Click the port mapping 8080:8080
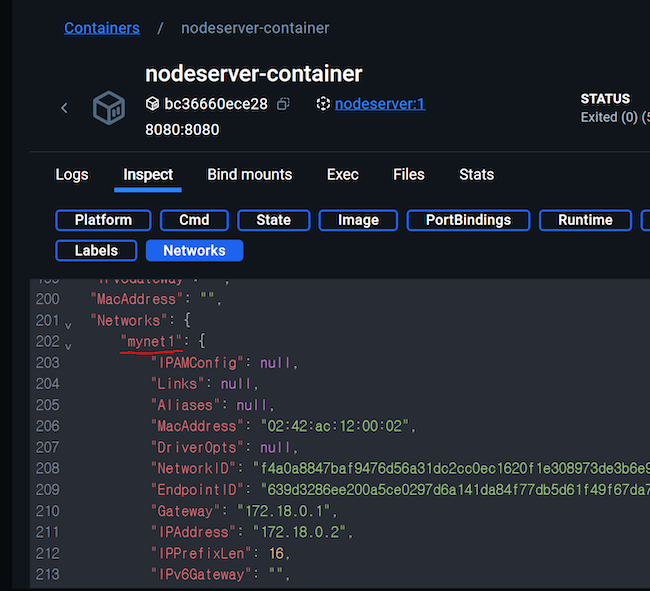The height and width of the screenshot is (591, 650). (182, 130)
